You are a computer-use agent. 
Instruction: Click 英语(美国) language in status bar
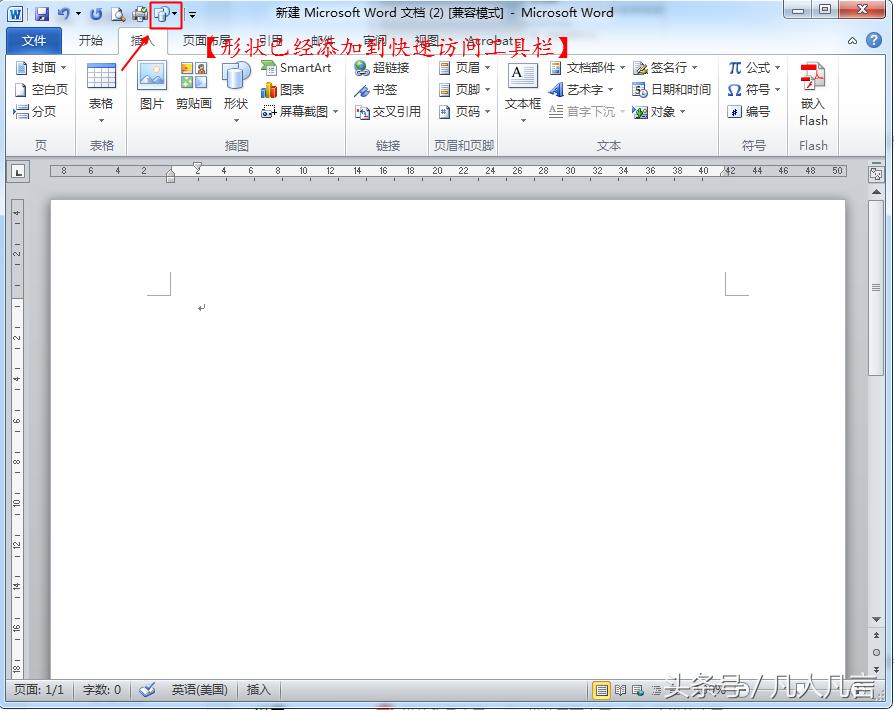tap(199, 690)
